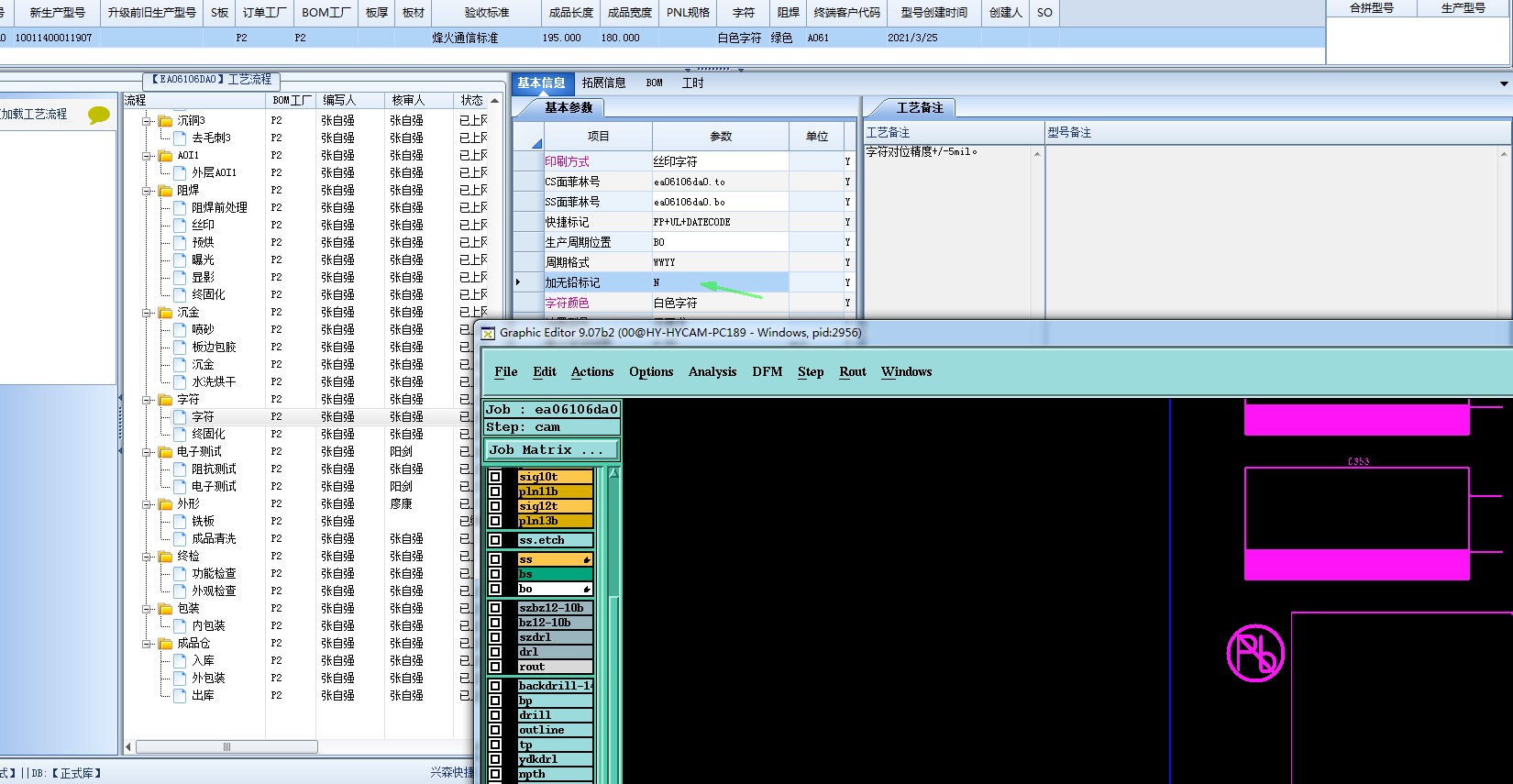Click the yellow chat bubble icon beside 加载工艺流程

[x=98, y=115]
